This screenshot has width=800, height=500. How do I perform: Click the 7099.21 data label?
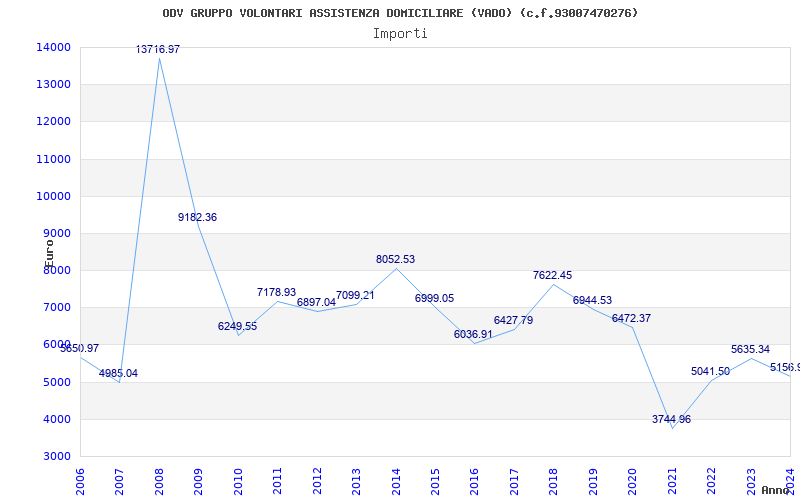(355, 295)
